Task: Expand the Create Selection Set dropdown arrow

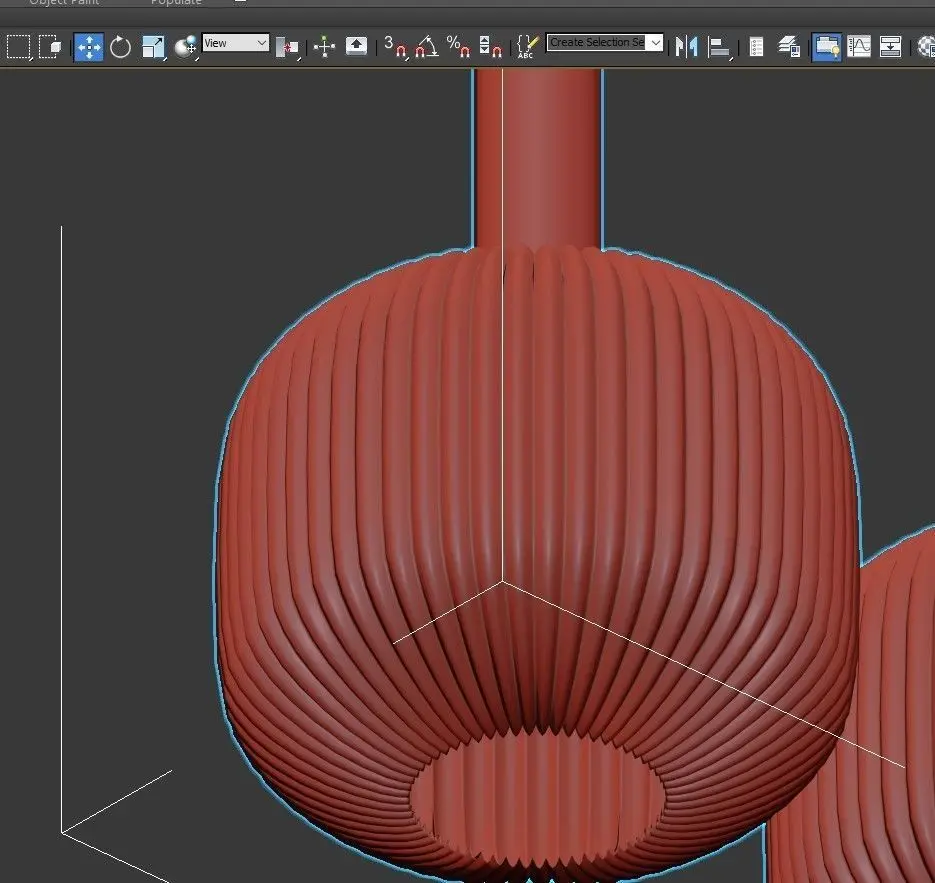Action: pos(655,42)
